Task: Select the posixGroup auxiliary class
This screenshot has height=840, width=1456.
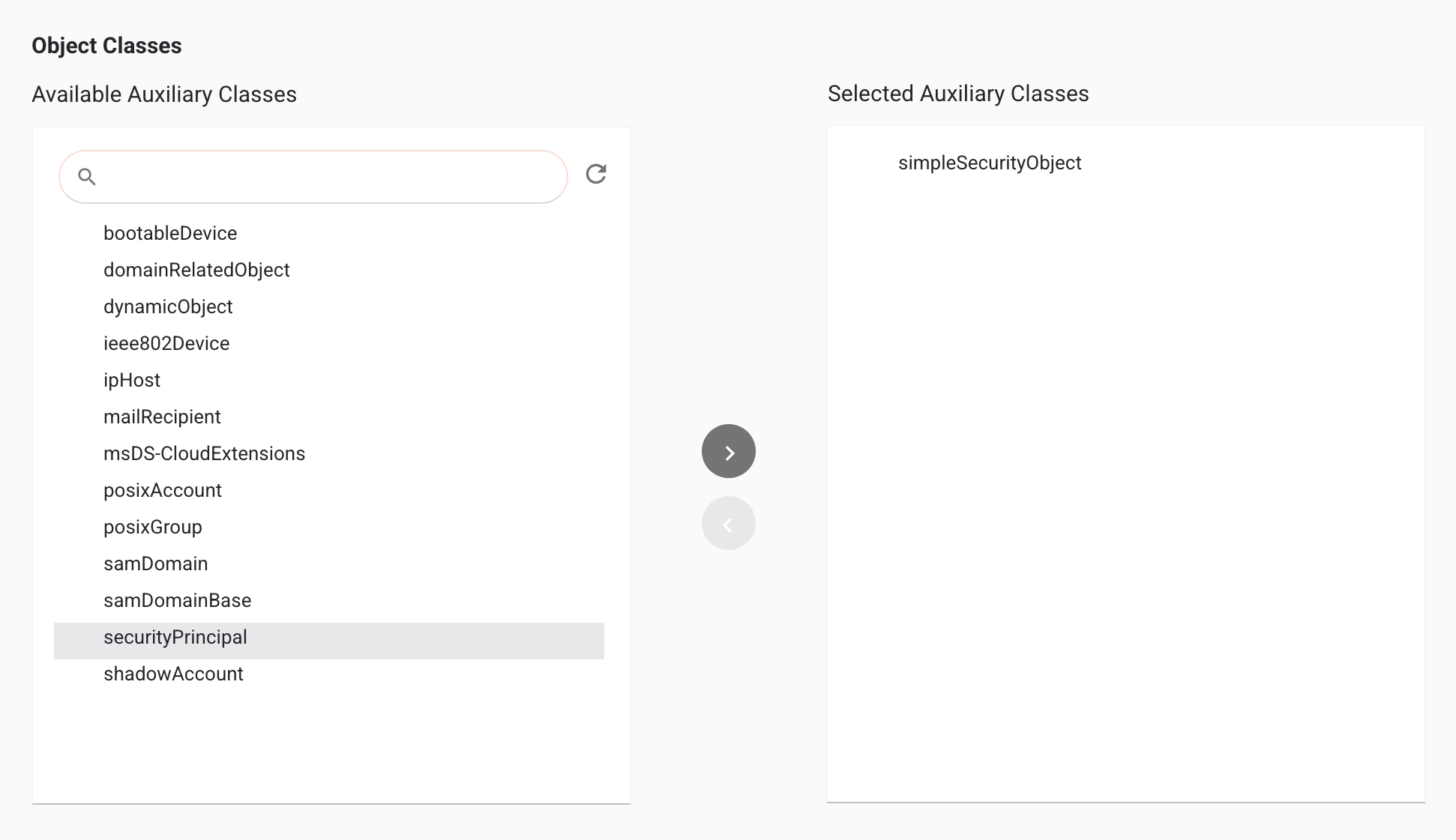Action: click(x=153, y=527)
